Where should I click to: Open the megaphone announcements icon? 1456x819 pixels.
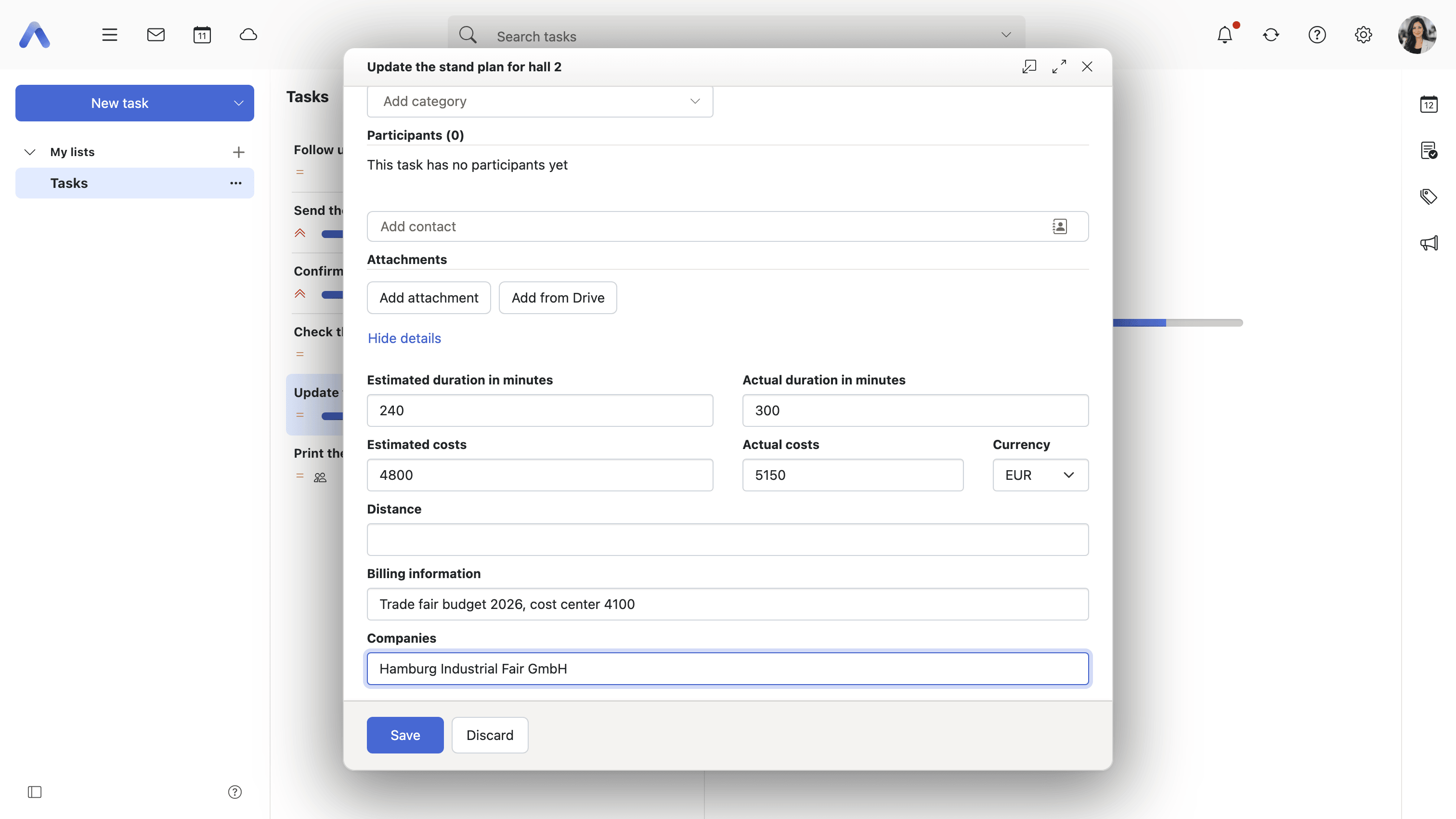click(1428, 243)
